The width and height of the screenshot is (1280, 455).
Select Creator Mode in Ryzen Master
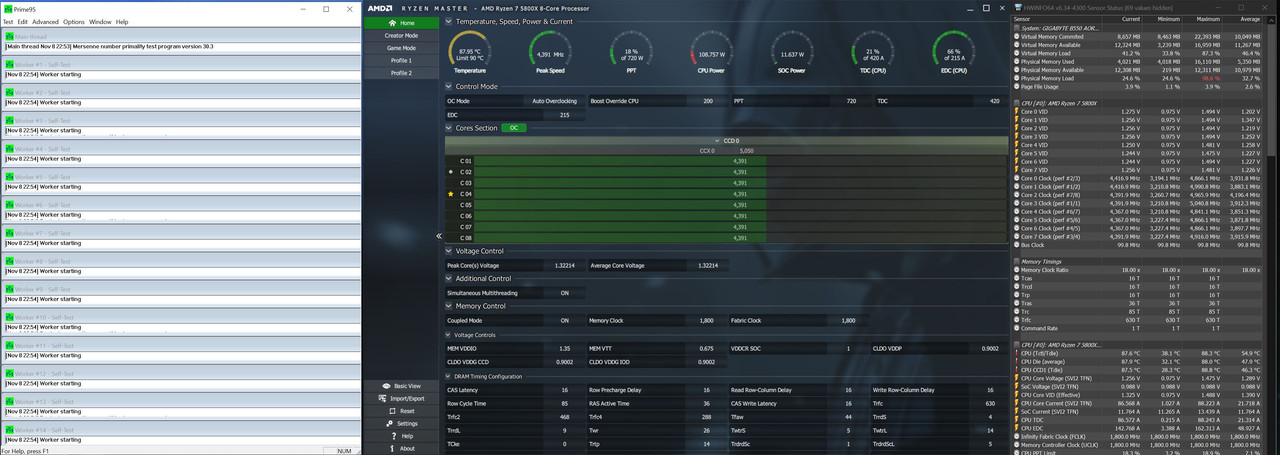(x=401, y=35)
